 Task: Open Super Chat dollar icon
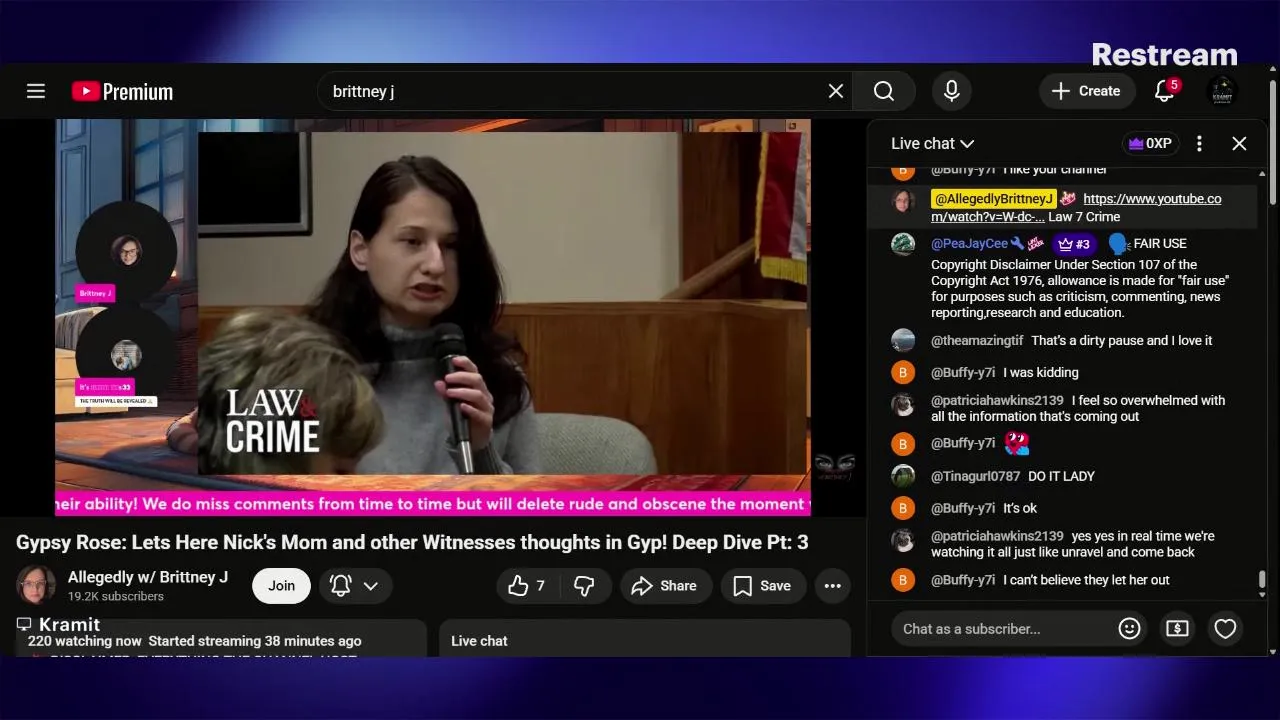[1177, 629]
